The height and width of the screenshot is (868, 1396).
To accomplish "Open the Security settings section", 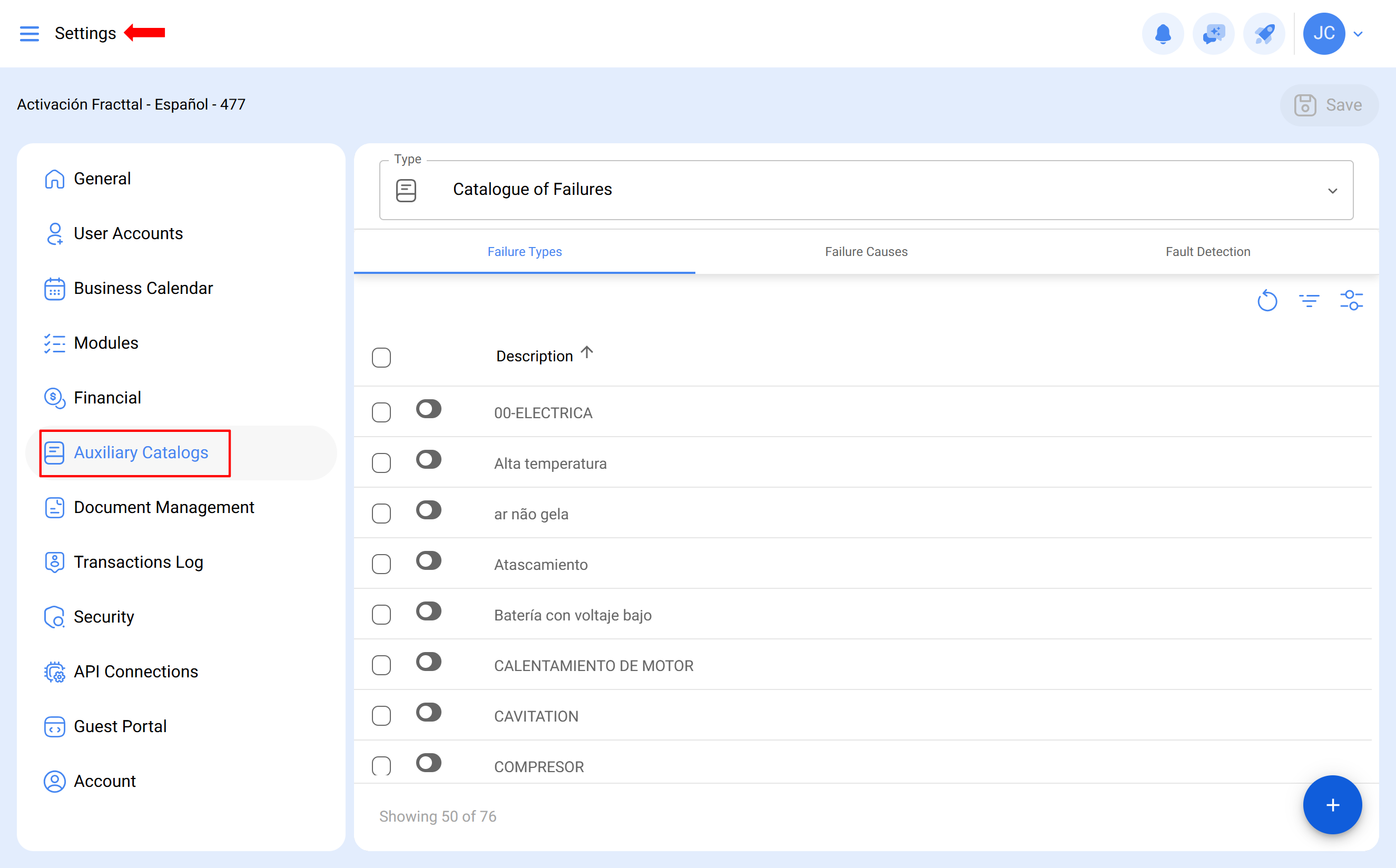I will pos(104,617).
